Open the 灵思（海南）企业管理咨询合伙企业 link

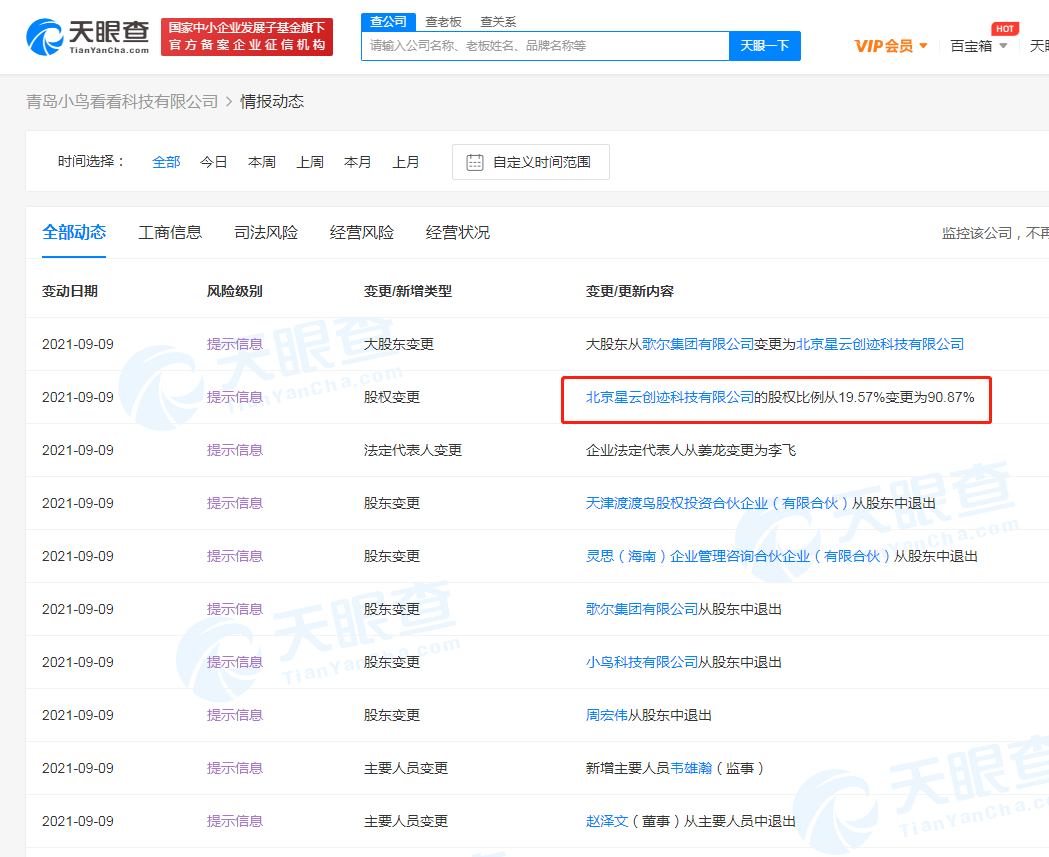point(739,556)
